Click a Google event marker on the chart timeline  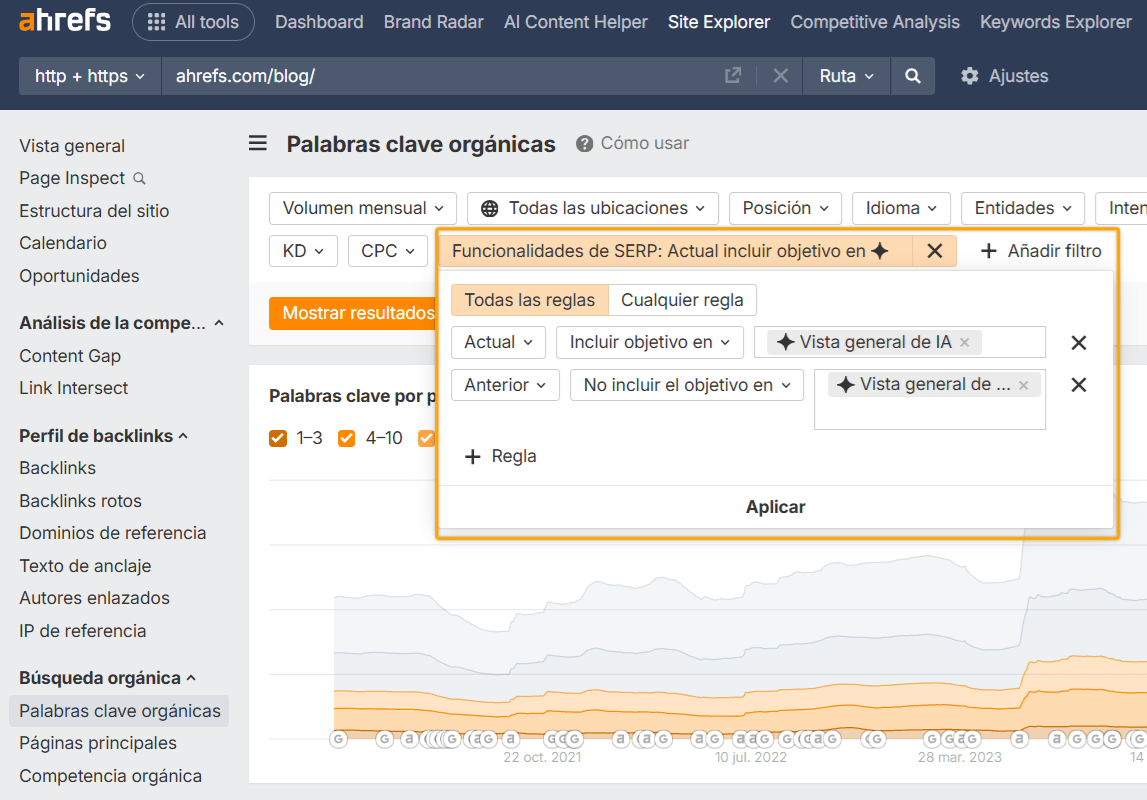tap(339, 738)
